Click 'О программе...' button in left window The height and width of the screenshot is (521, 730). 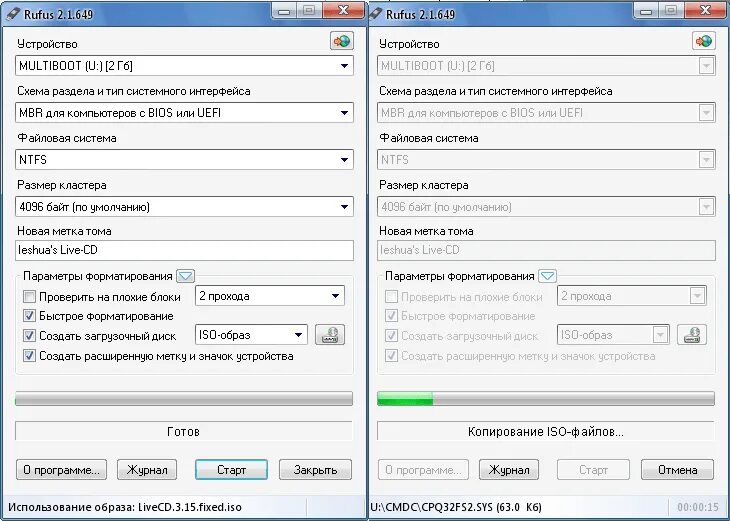[61, 469]
